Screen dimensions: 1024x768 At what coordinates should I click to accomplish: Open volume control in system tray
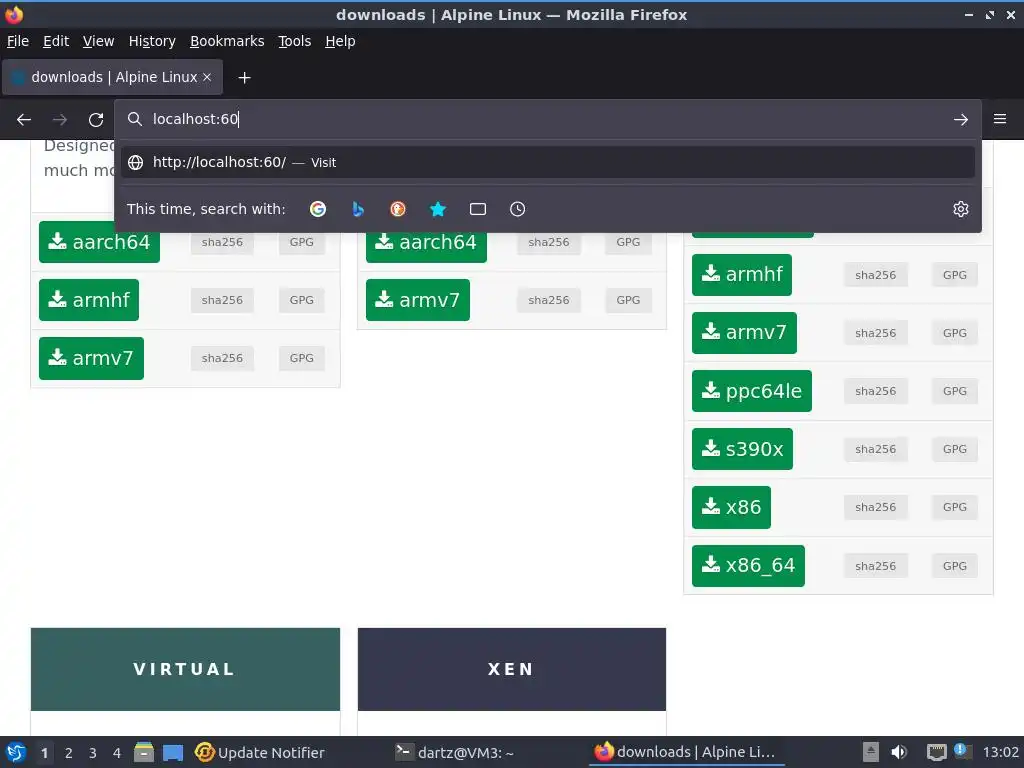[899, 752]
